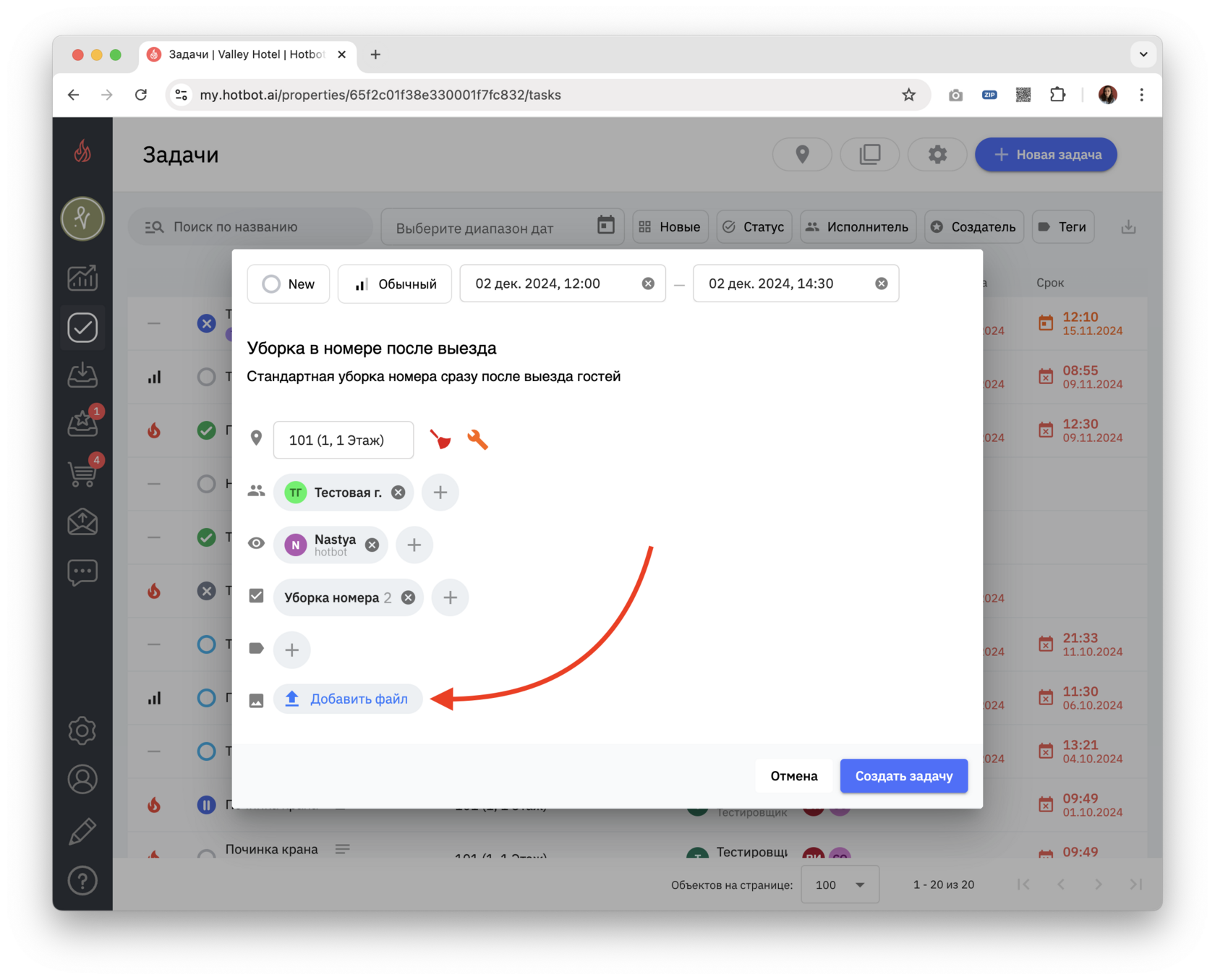Open the analytics chart section in sidebar
1215x980 pixels.
click(x=82, y=278)
